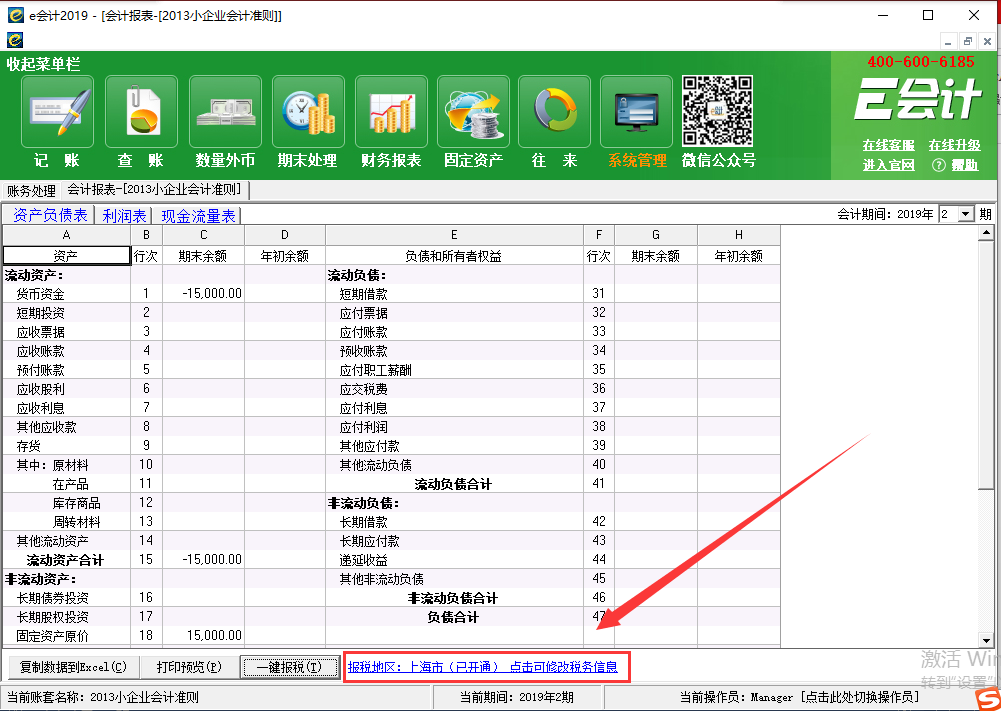1001x711 pixels.
Task: Open the 进入官网 link
Action: click(x=888, y=165)
